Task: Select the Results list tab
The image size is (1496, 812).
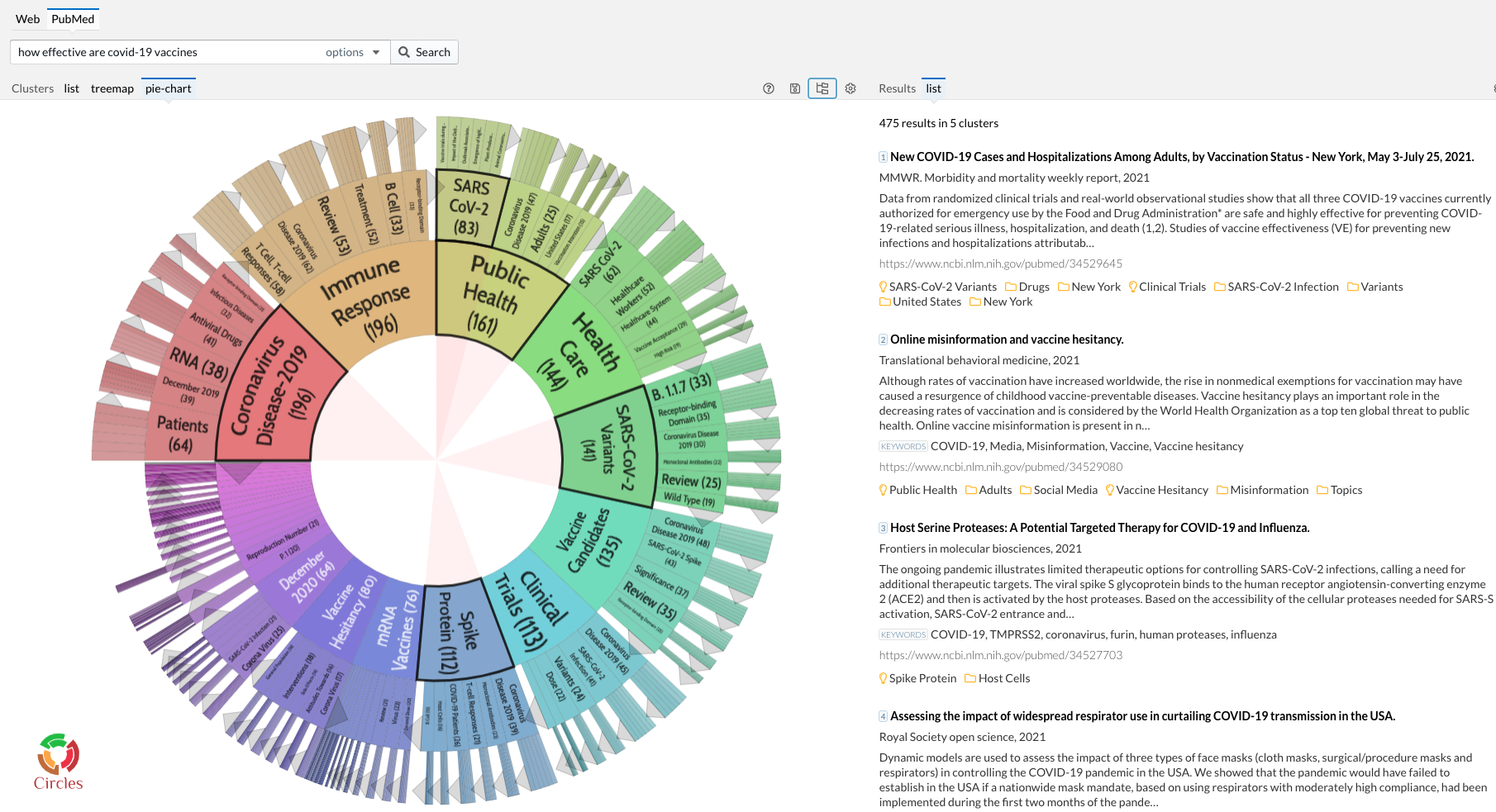Action: pos(933,88)
